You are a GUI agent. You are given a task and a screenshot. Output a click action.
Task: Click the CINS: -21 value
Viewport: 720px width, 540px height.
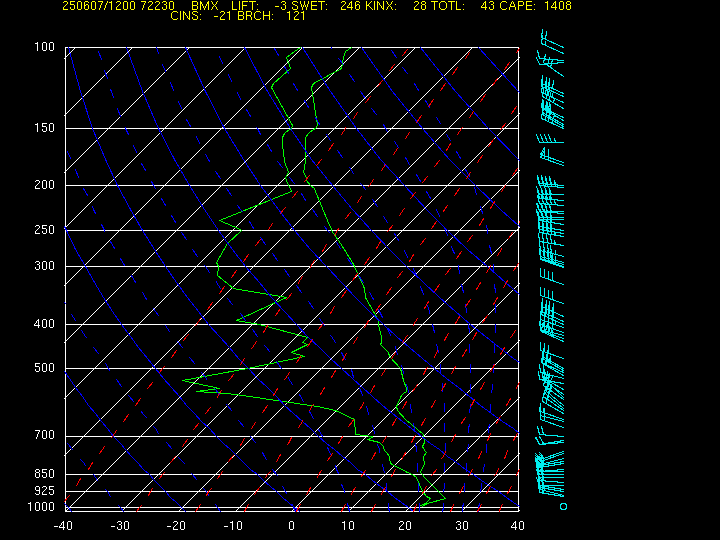click(201, 16)
